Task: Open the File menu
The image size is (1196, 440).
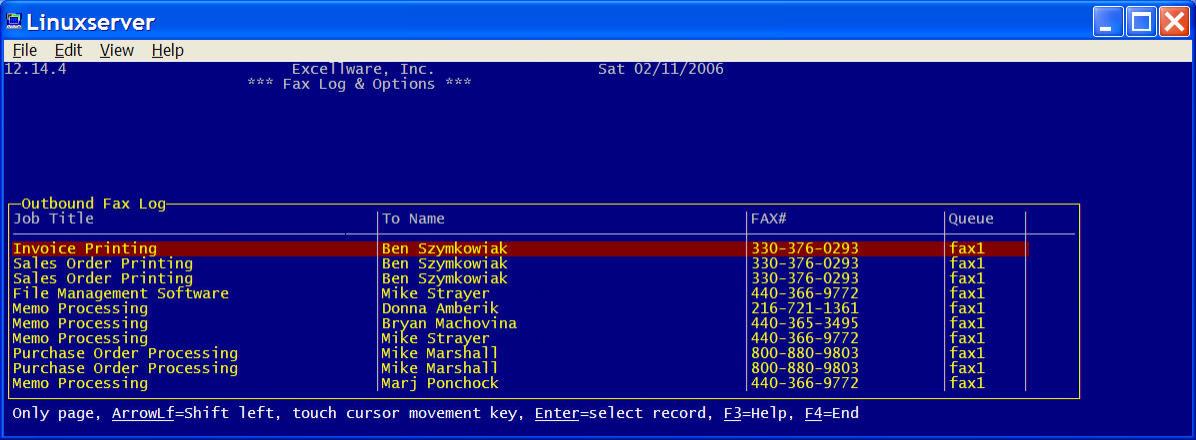Action: tap(24, 50)
